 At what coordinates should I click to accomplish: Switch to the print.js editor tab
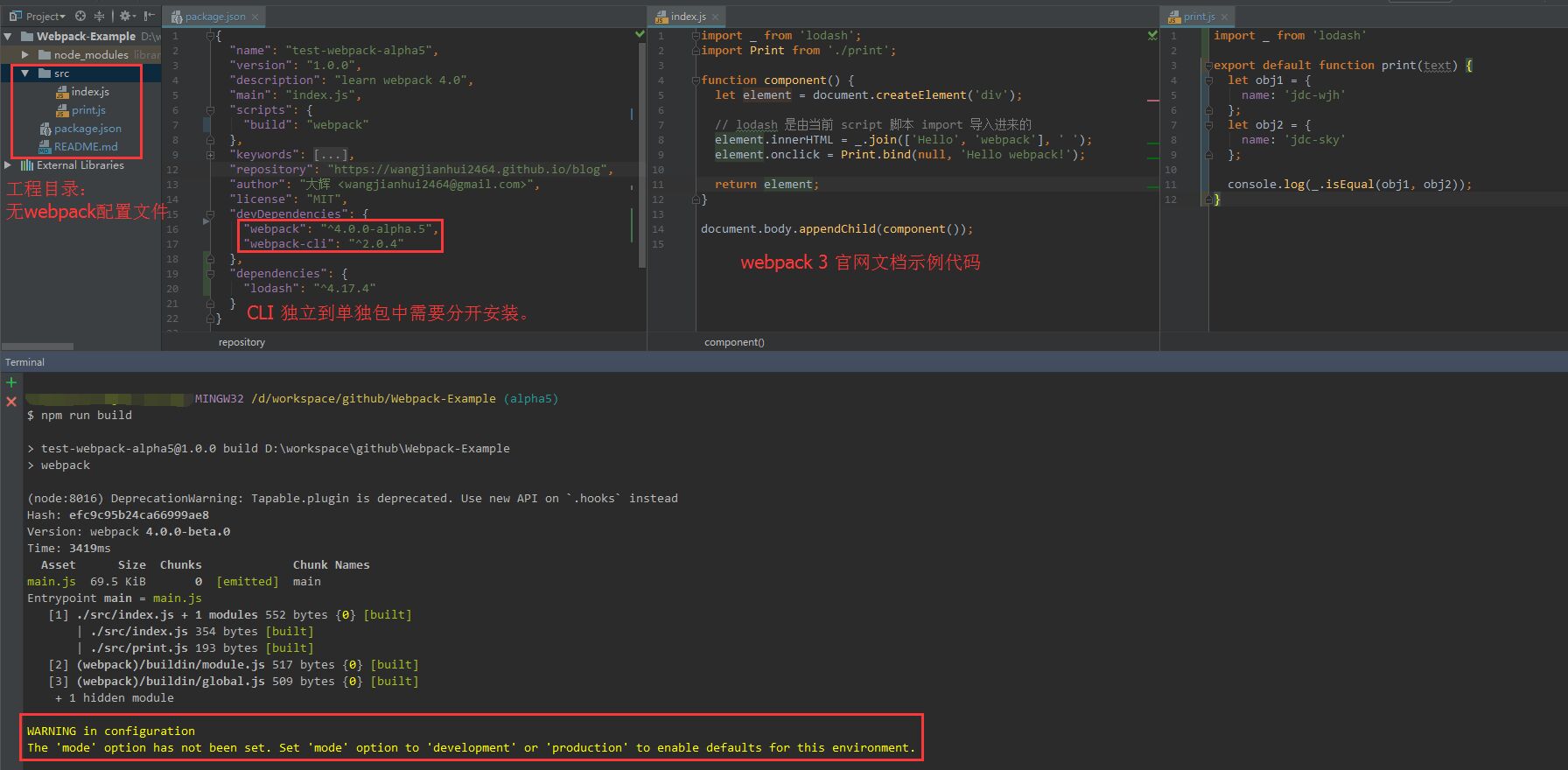(x=1199, y=17)
